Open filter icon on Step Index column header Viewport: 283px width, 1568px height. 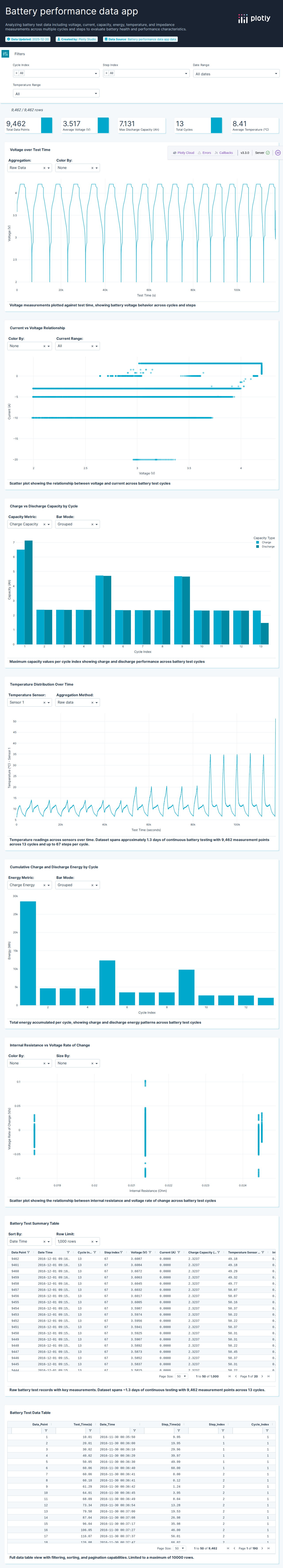(121, 1252)
